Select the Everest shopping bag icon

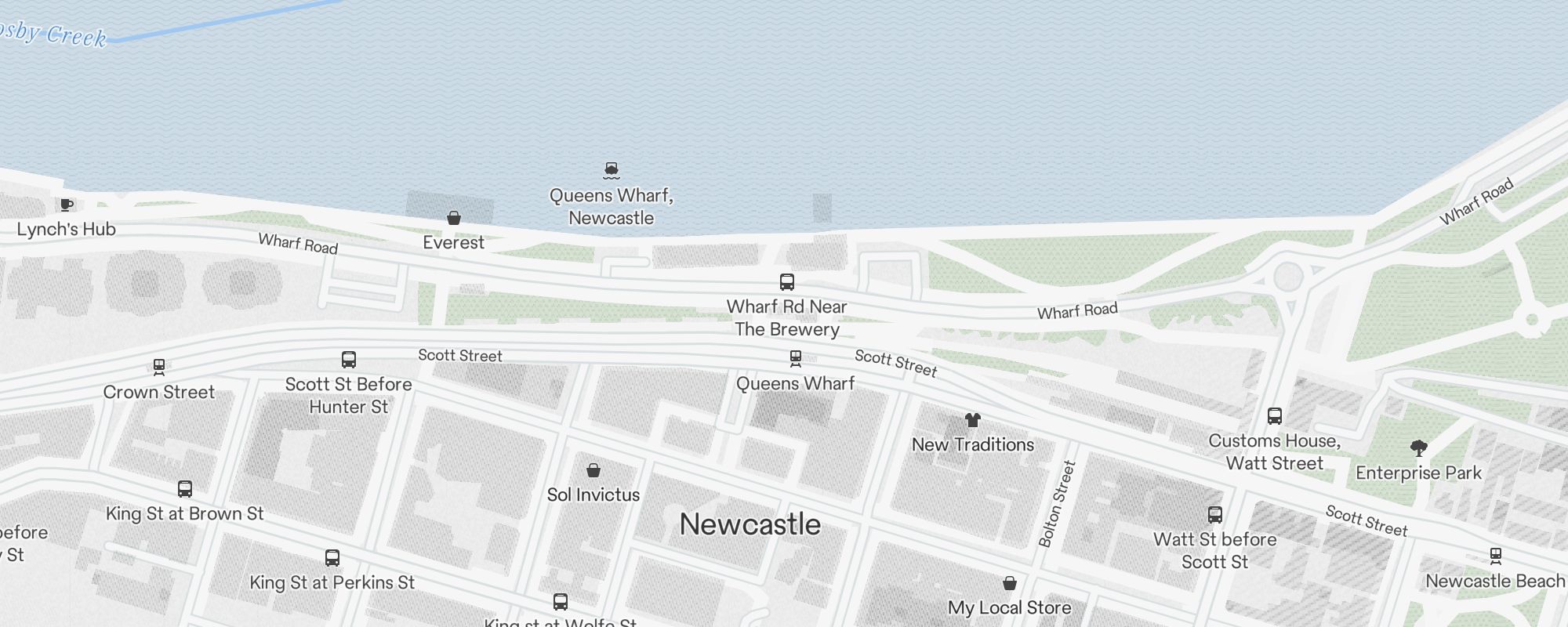coord(453,217)
